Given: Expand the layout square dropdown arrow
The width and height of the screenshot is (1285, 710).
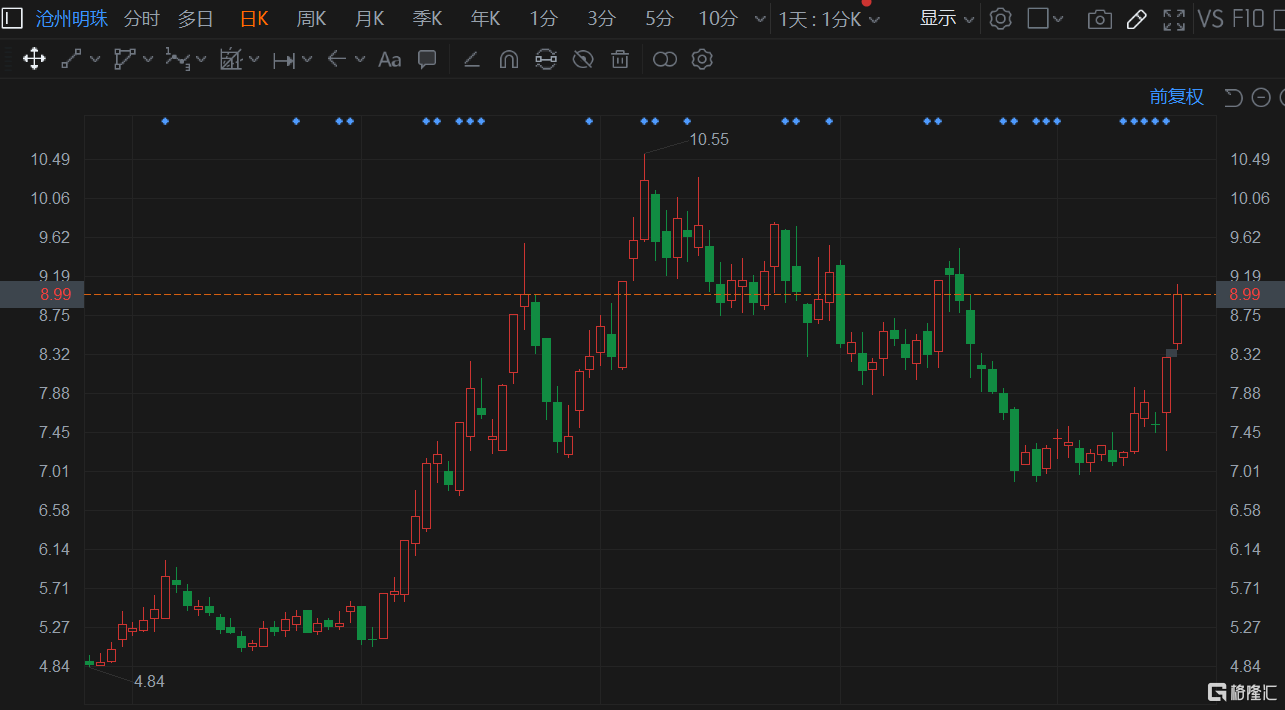Looking at the screenshot, I should [1059, 19].
